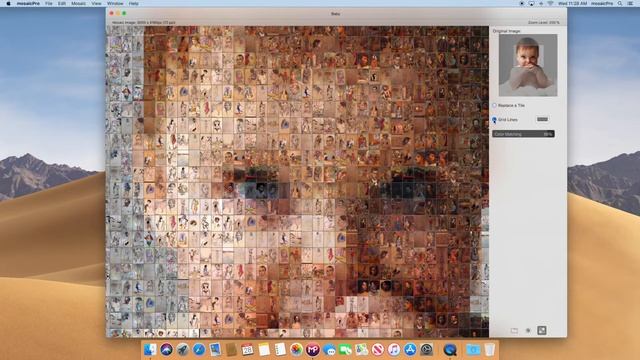Zoom the Baby window with green button

point(124,13)
